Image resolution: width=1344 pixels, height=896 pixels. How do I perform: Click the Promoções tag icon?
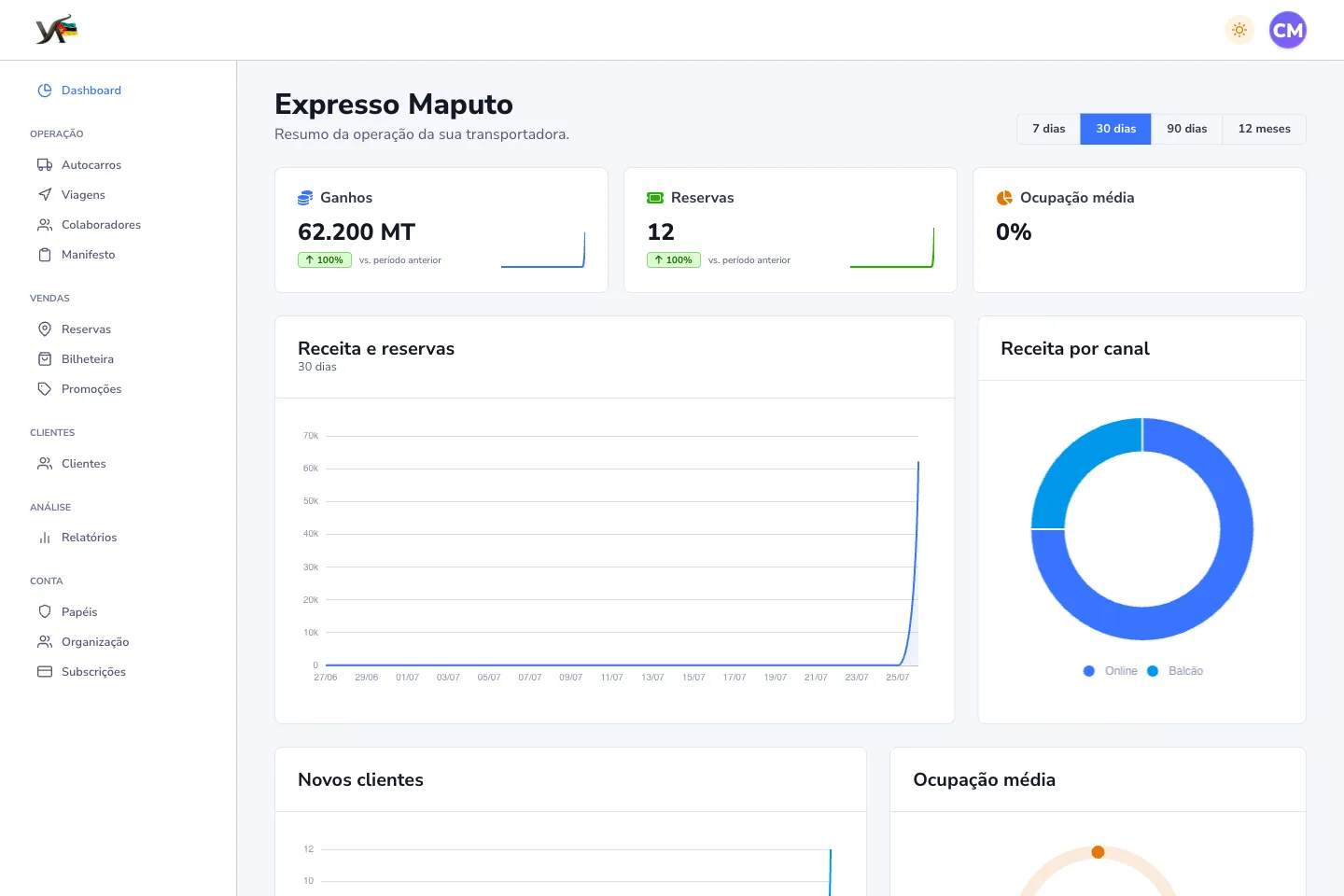click(45, 389)
